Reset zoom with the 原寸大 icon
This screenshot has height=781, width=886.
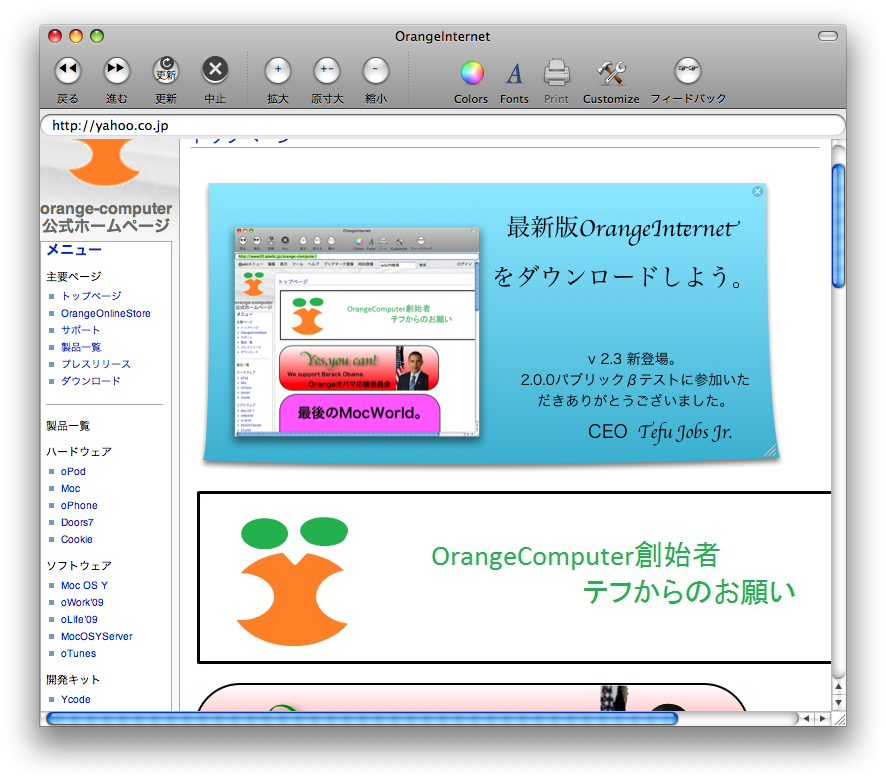[x=327, y=70]
